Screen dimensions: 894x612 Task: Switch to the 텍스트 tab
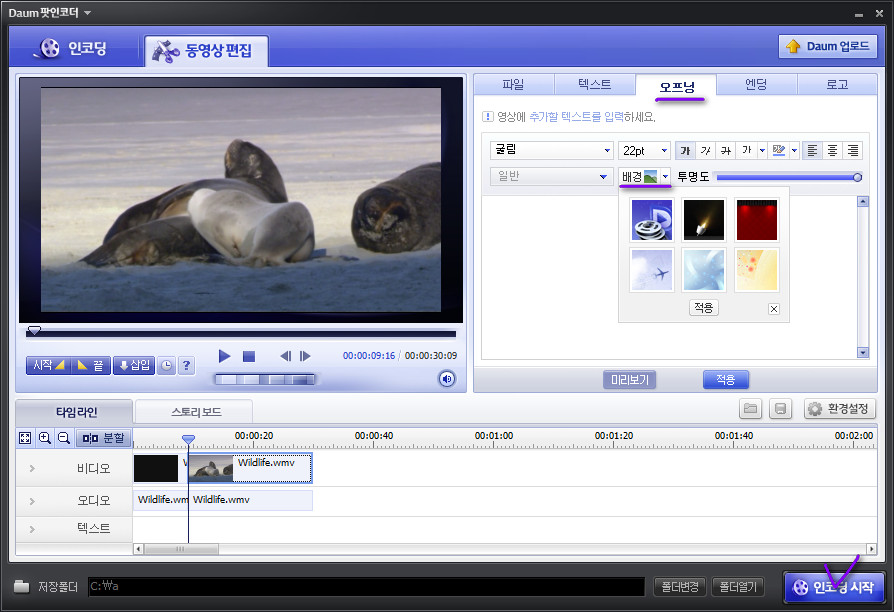pyautogui.click(x=595, y=85)
